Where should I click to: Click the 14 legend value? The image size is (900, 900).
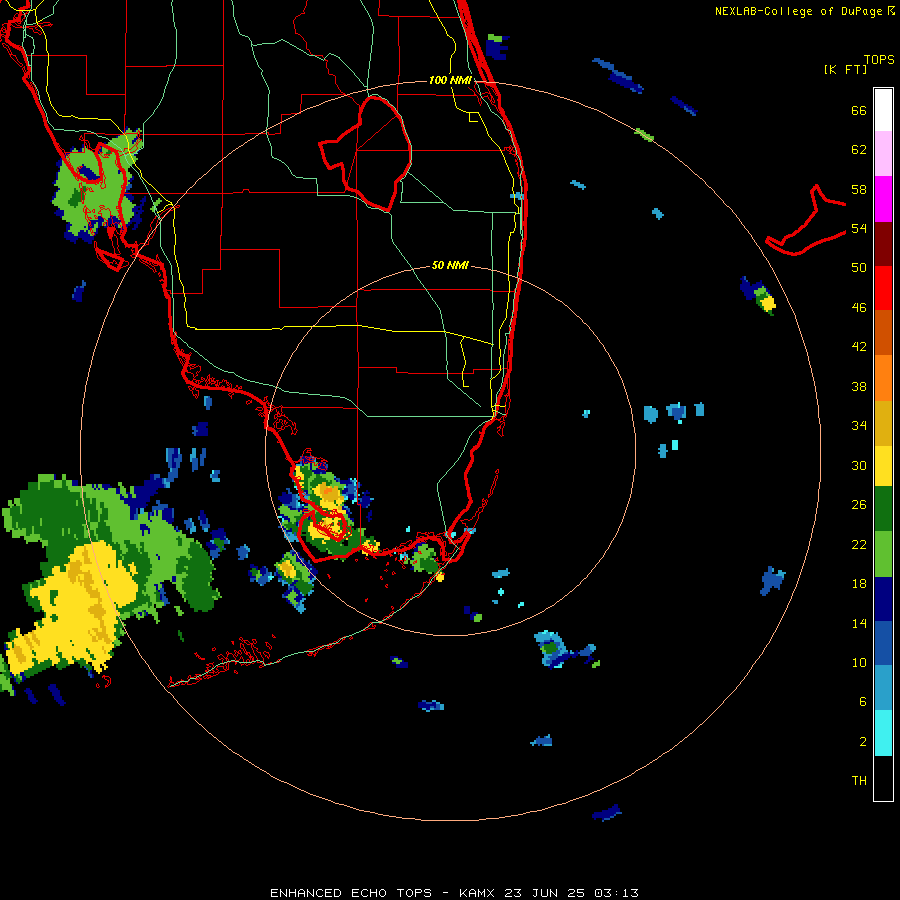[x=859, y=623]
